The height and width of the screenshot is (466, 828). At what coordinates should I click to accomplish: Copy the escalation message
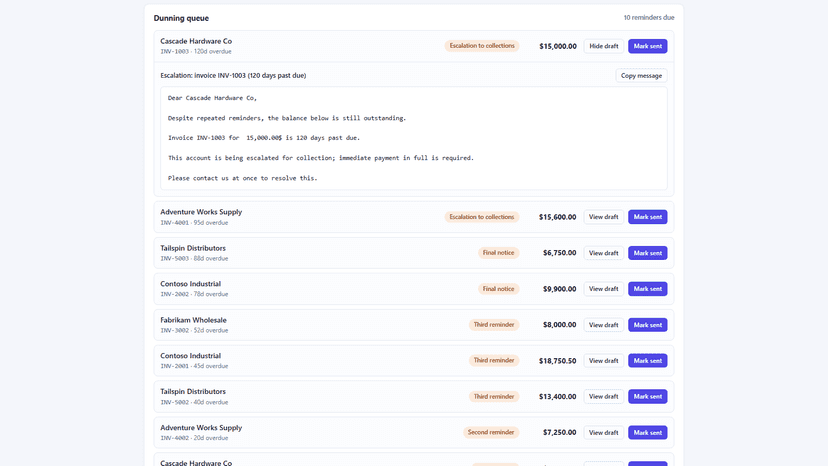point(641,76)
